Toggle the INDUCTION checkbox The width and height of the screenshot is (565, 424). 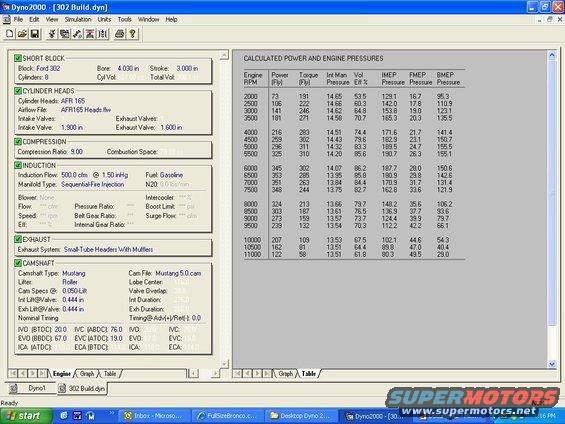(x=18, y=165)
